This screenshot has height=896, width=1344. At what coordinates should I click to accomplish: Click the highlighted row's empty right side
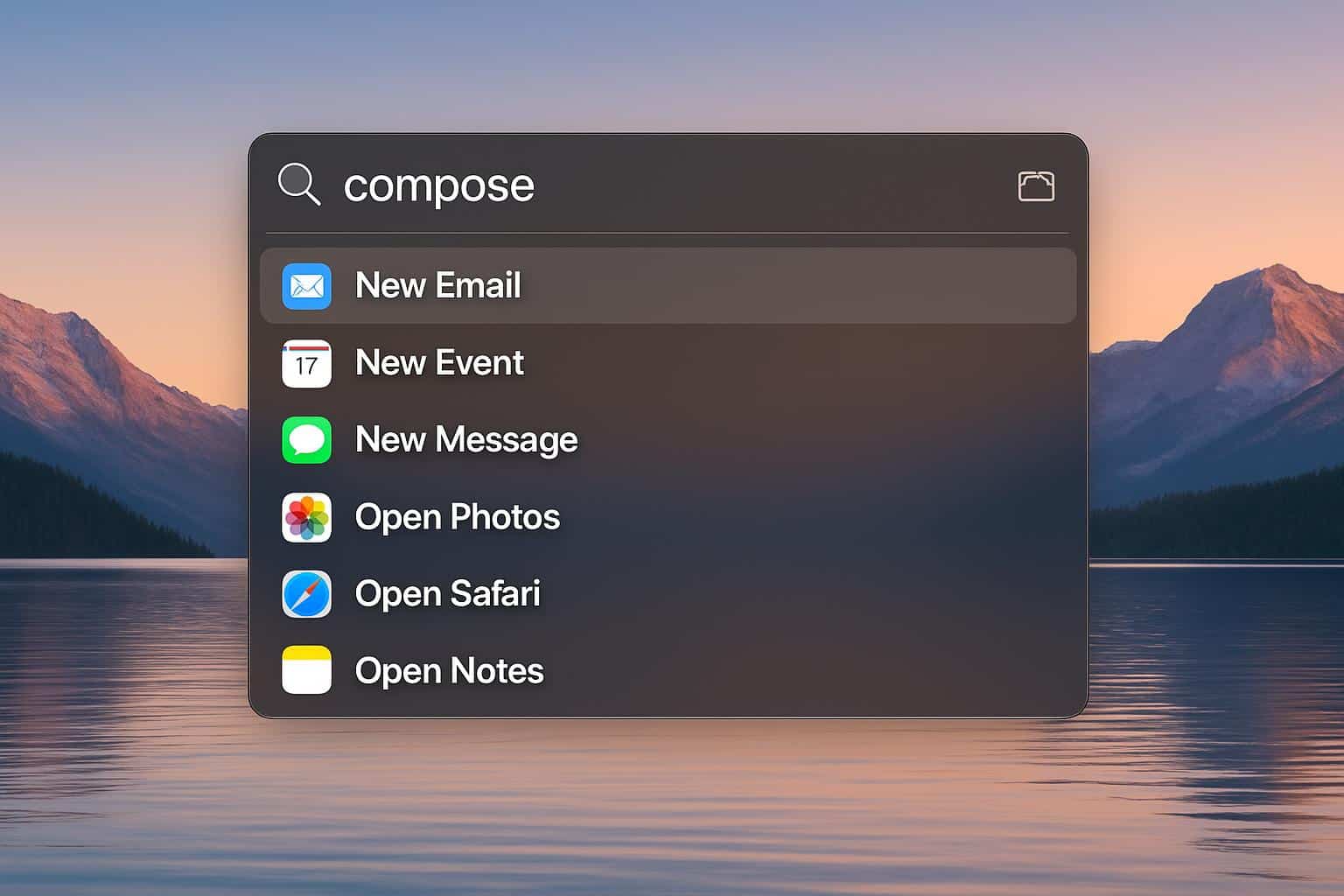(875, 286)
